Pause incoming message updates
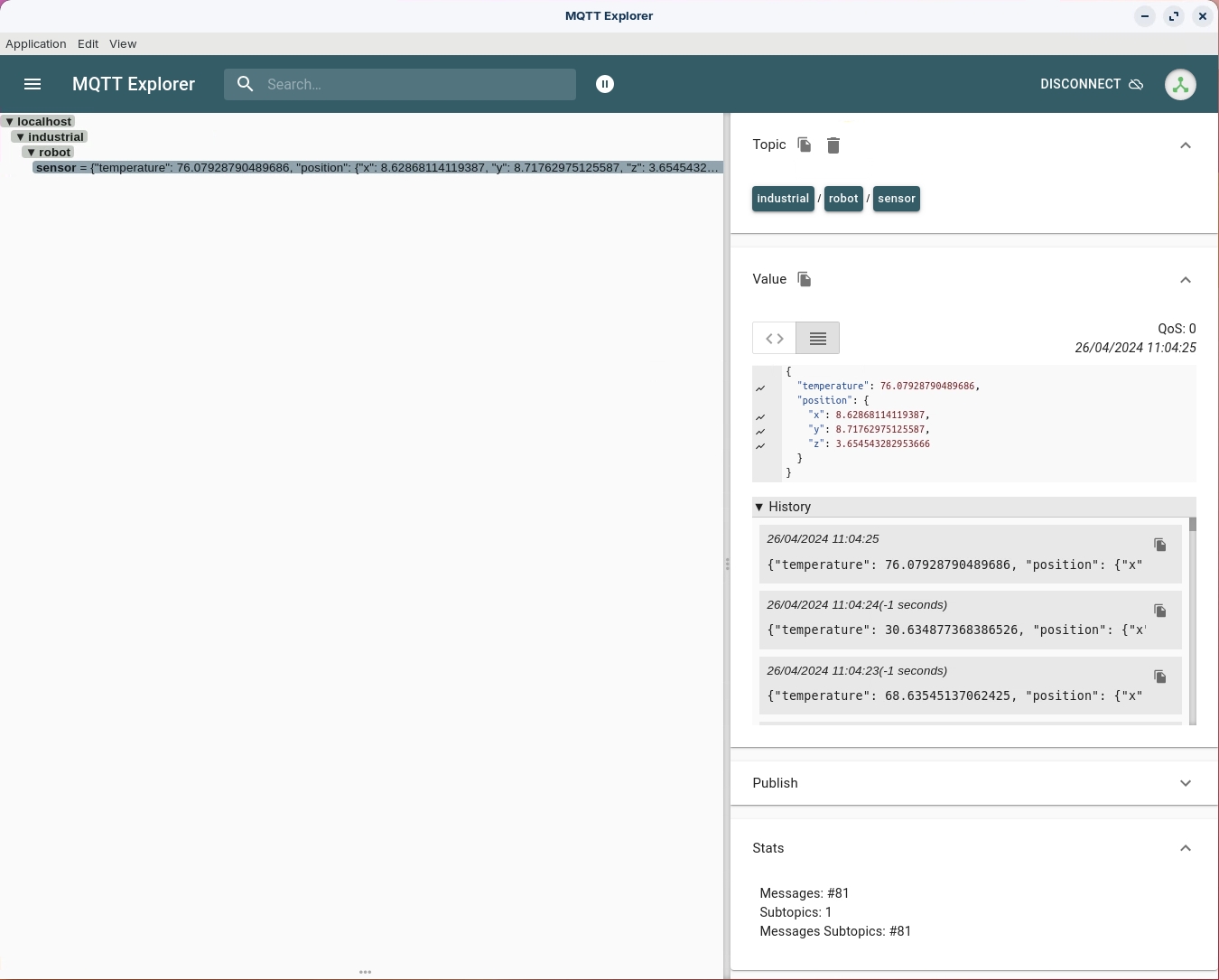Viewport: 1219px width, 980px height. tap(605, 84)
